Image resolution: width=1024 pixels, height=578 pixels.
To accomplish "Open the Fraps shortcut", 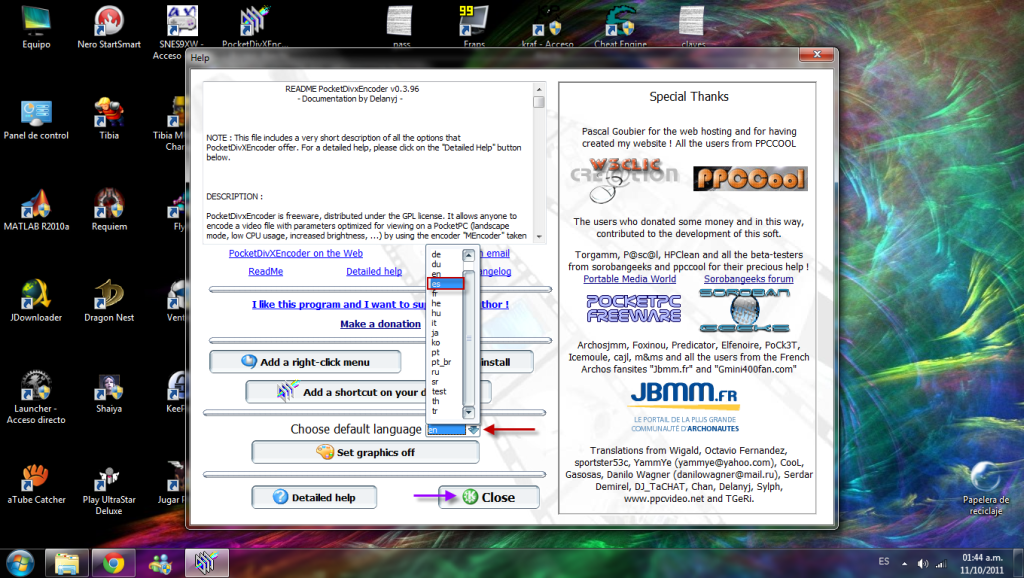I will pos(474,27).
